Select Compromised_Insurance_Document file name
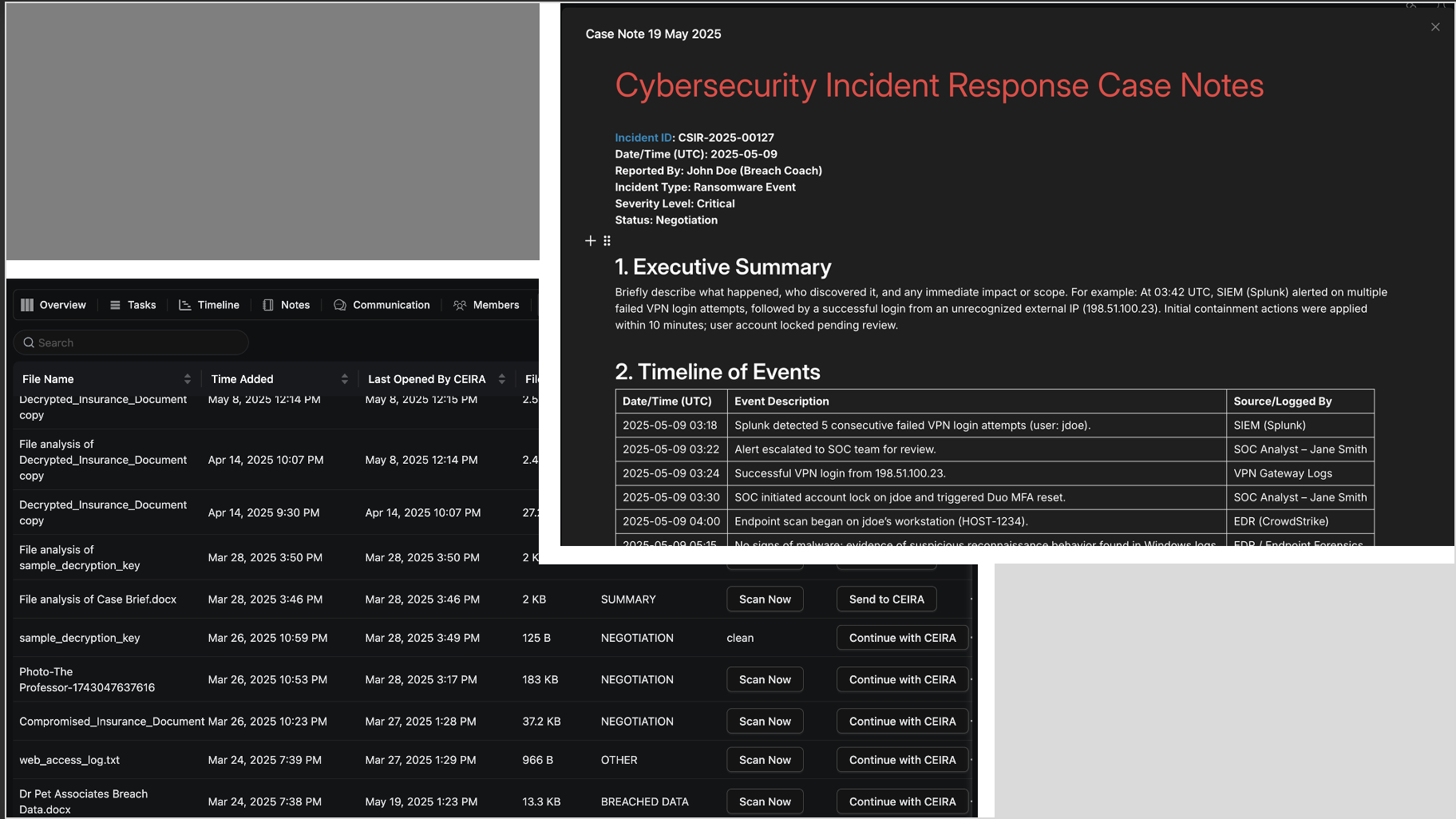Viewport: 1456px width, 819px height. pyautogui.click(x=112, y=721)
